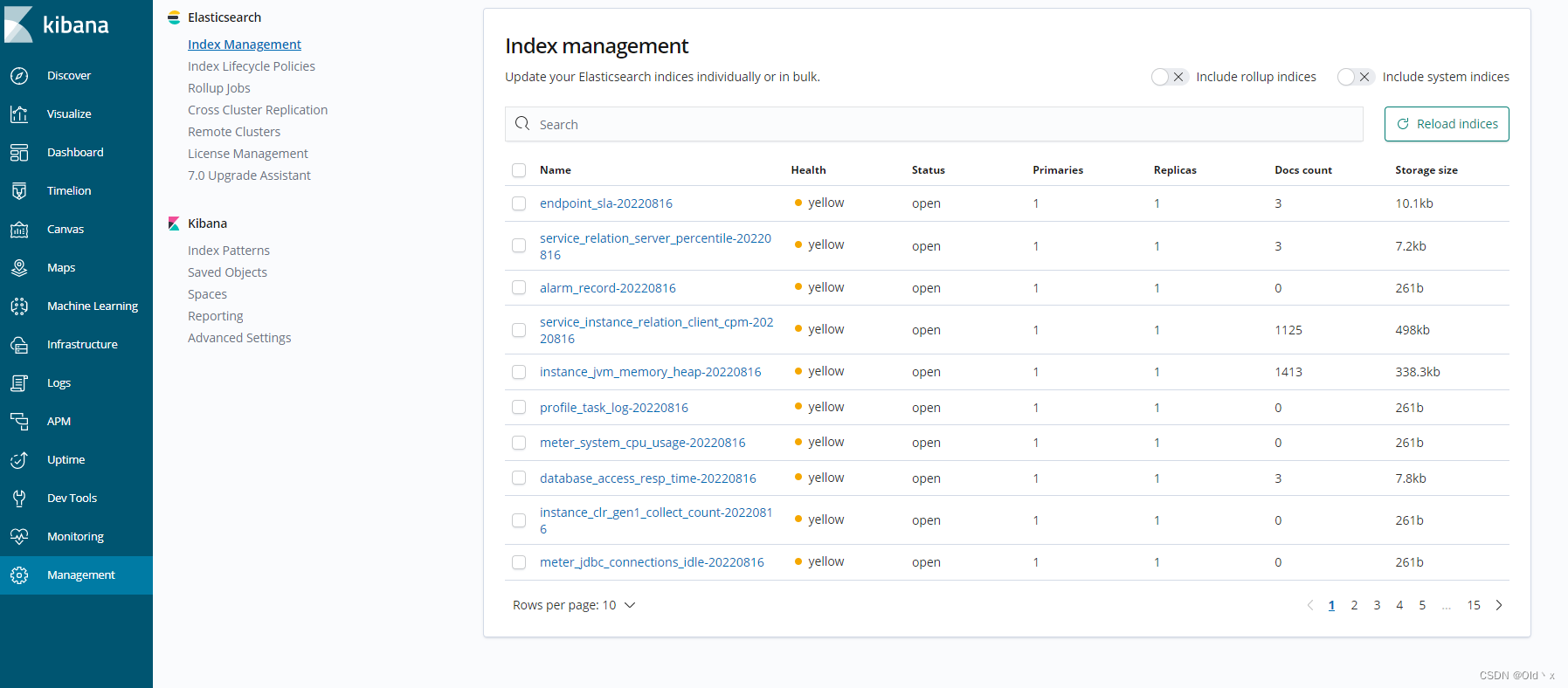The width and height of the screenshot is (1568, 688).
Task: Open Dev Tools wrench icon
Action: 19,499
